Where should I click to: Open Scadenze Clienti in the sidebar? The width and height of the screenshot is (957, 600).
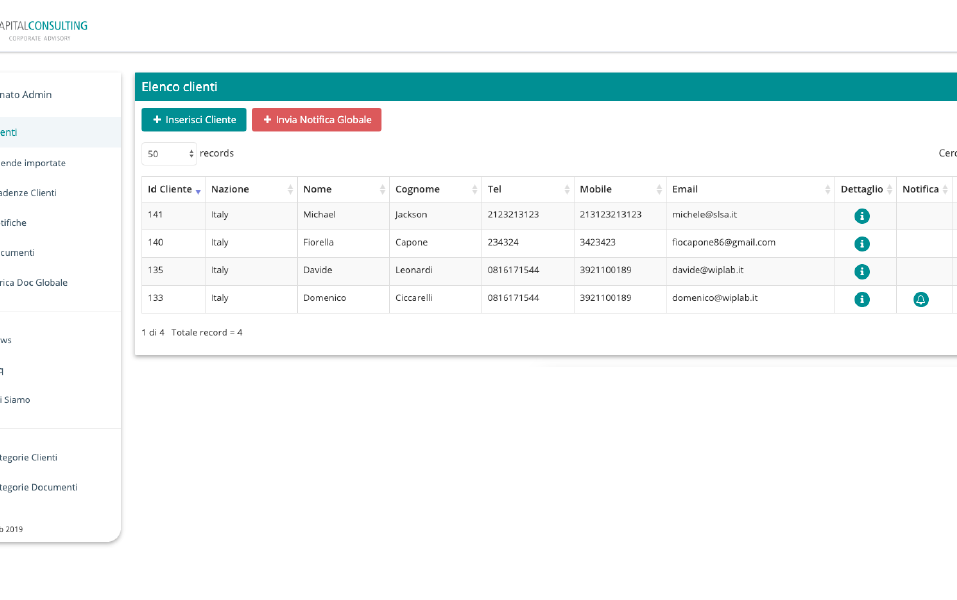pos(28,192)
